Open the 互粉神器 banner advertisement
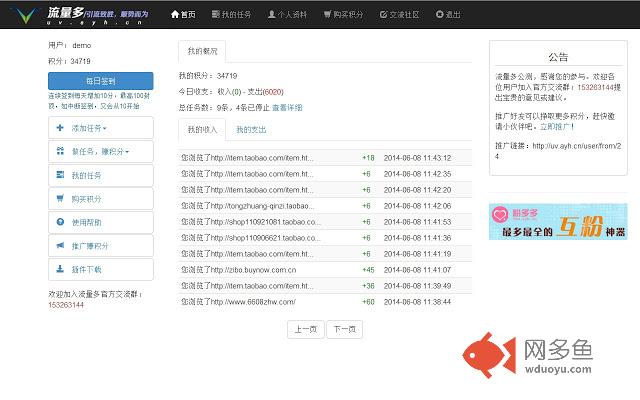 click(x=558, y=222)
